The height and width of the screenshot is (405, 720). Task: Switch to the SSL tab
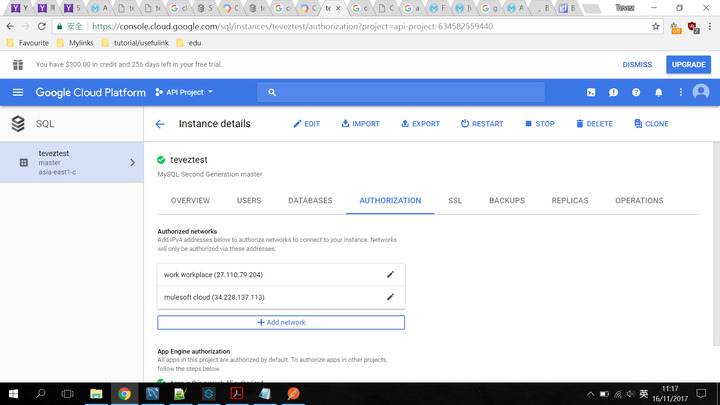(x=455, y=200)
